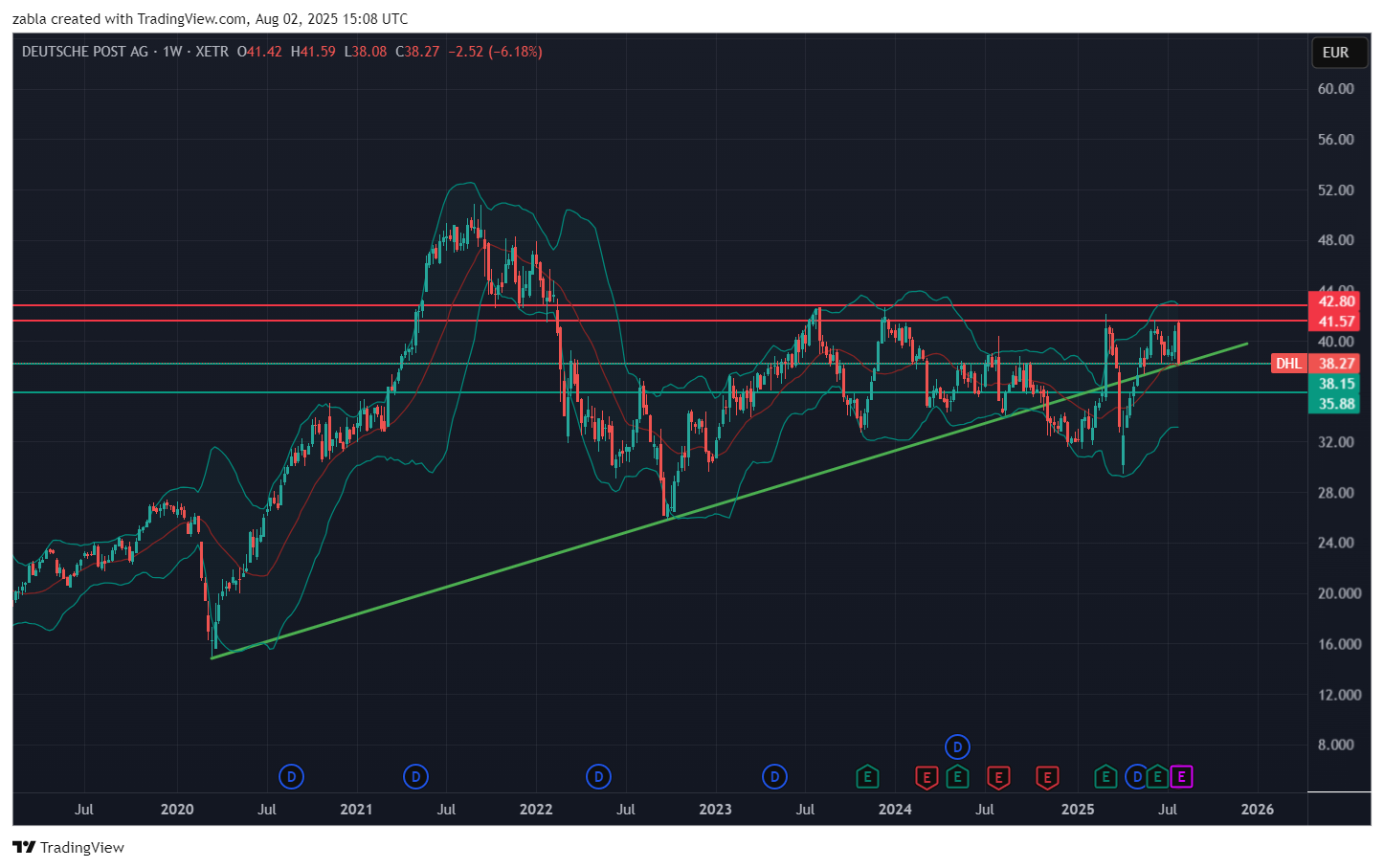Click the magenta upcoming earnings marker
1384x868 pixels.
(x=1182, y=776)
